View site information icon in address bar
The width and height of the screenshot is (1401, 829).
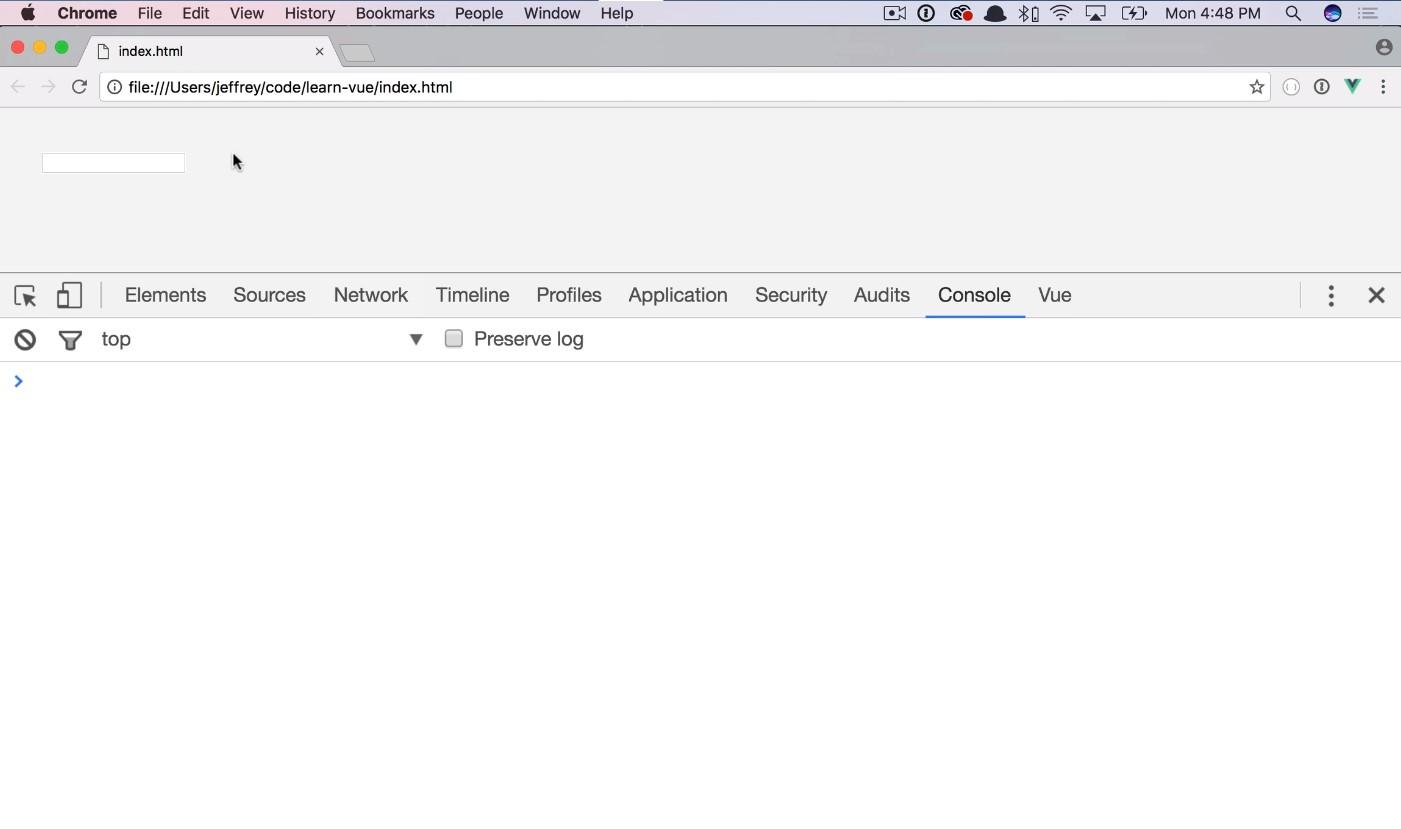click(x=115, y=87)
